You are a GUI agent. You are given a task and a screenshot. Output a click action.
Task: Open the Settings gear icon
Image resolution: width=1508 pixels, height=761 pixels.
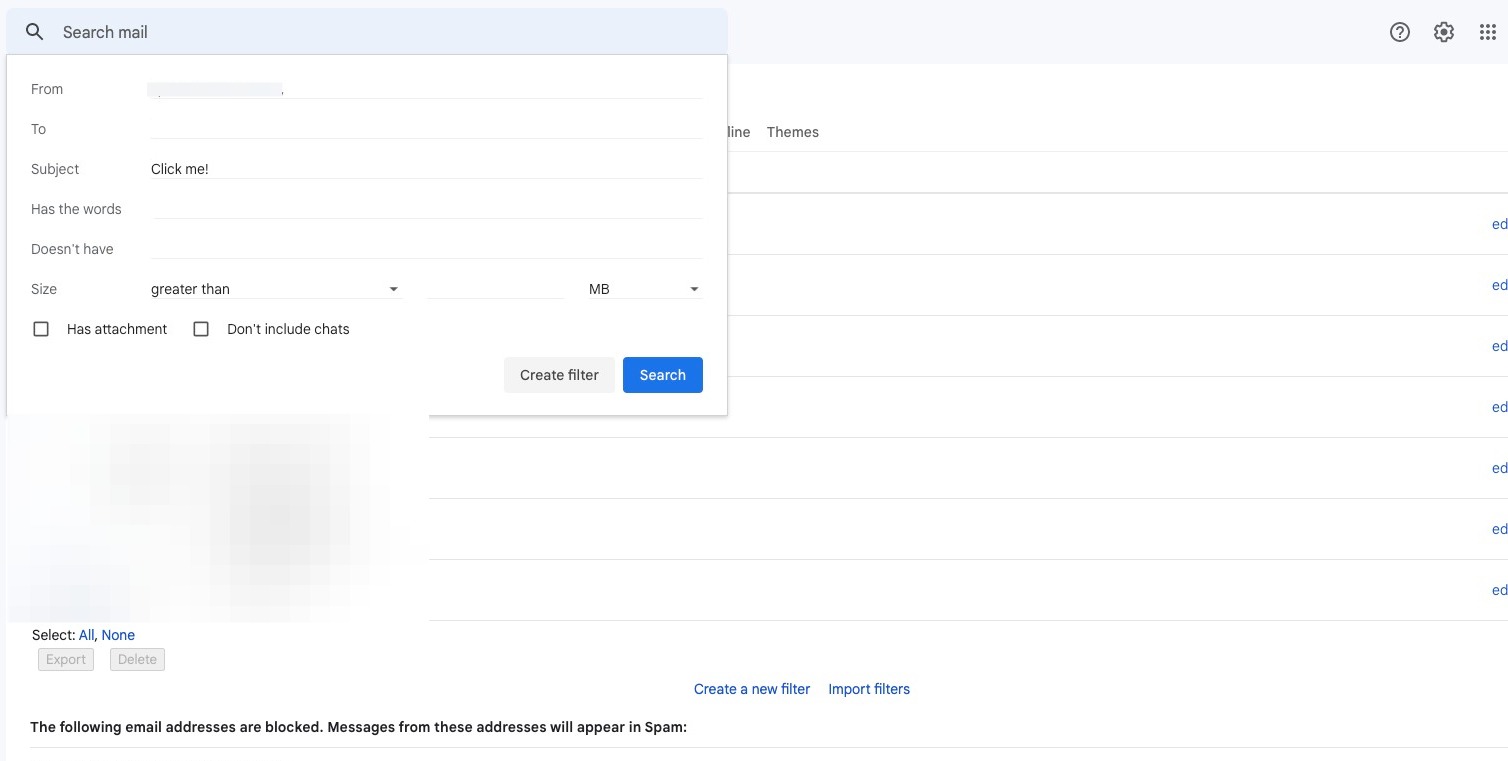(x=1444, y=32)
